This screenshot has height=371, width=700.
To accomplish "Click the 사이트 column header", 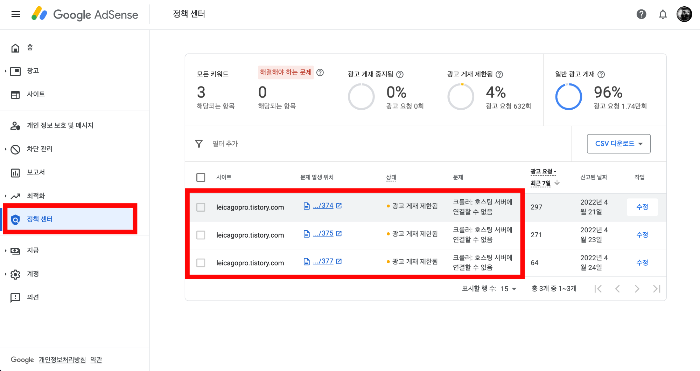I will [x=224, y=177].
